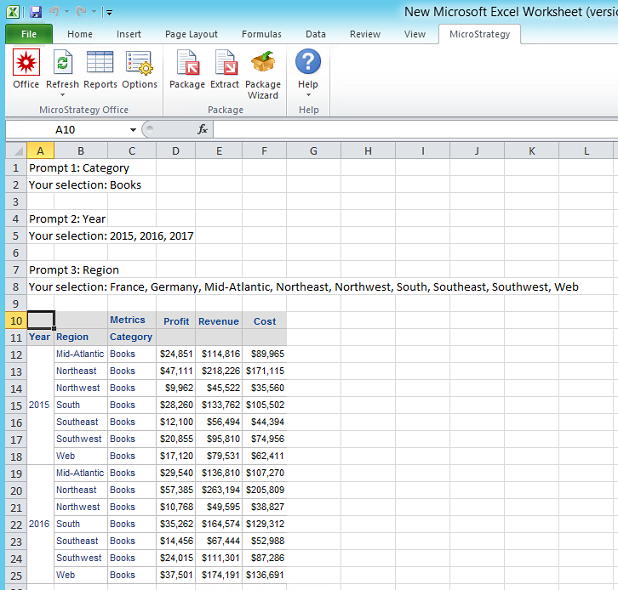Open the Reports icon

pos(100,62)
